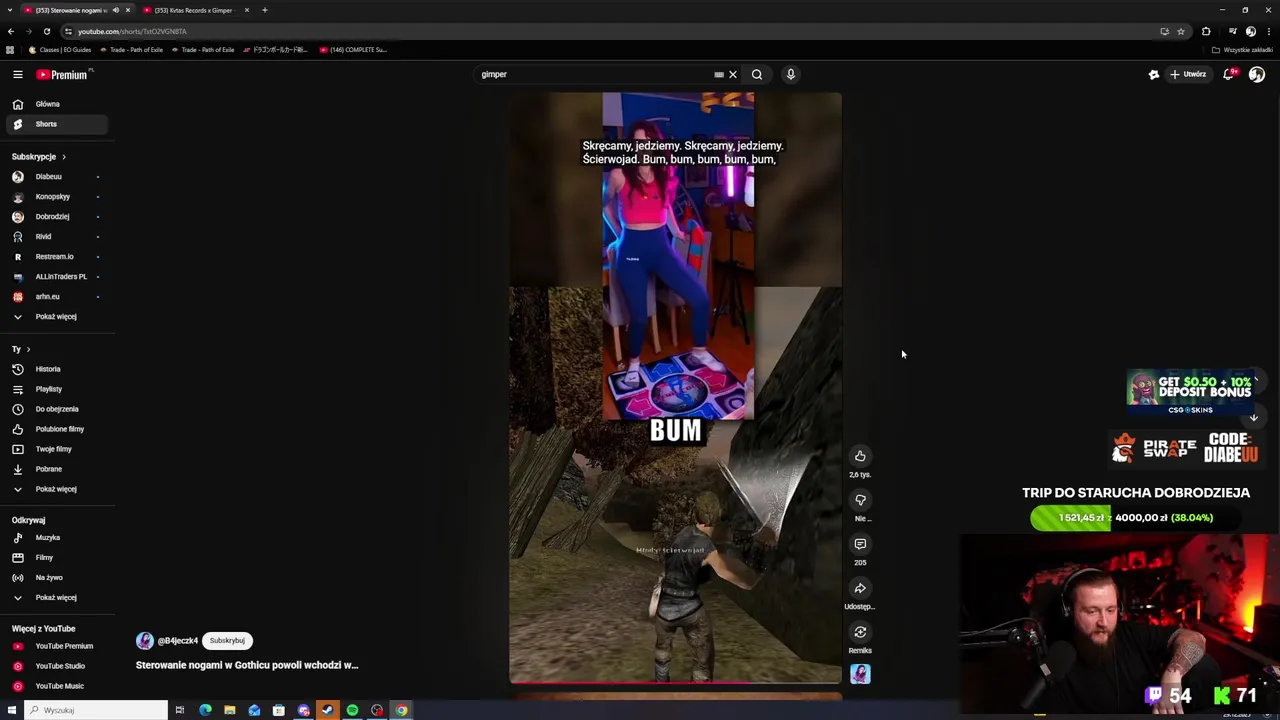Open the arhn.eu subscription channel
Screen dimensions: 1280x720
click(x=57, y=297)
